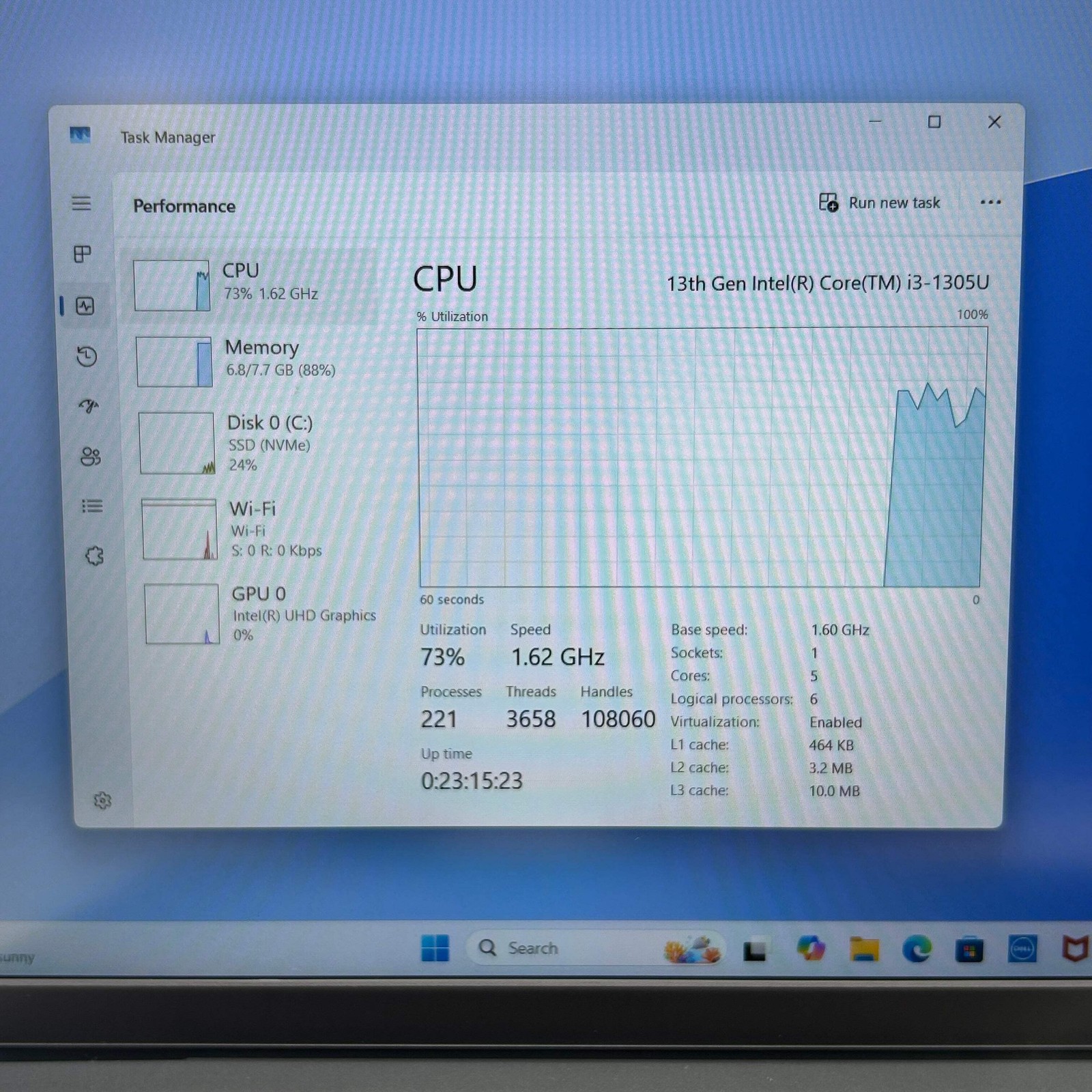The image size is (1092, 1092).
Task: Open the Dell app from taskbar
Action: (1022, 949)
